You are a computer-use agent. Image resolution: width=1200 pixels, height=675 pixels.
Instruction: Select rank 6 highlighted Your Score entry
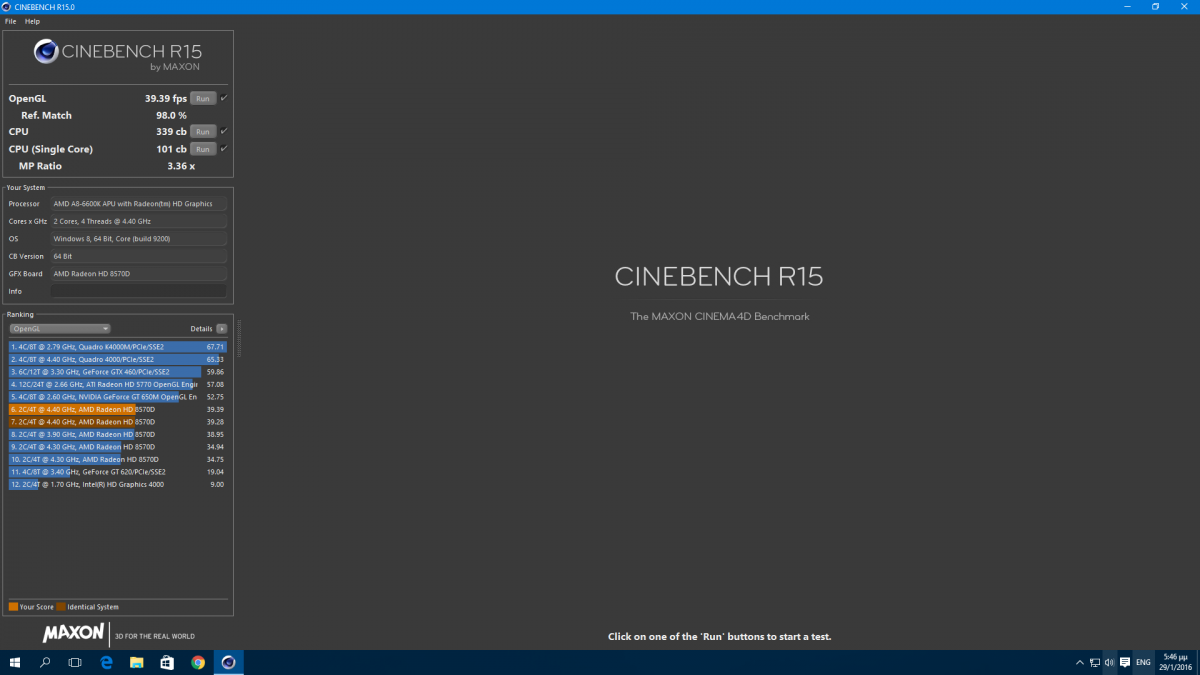click(118, 409)
